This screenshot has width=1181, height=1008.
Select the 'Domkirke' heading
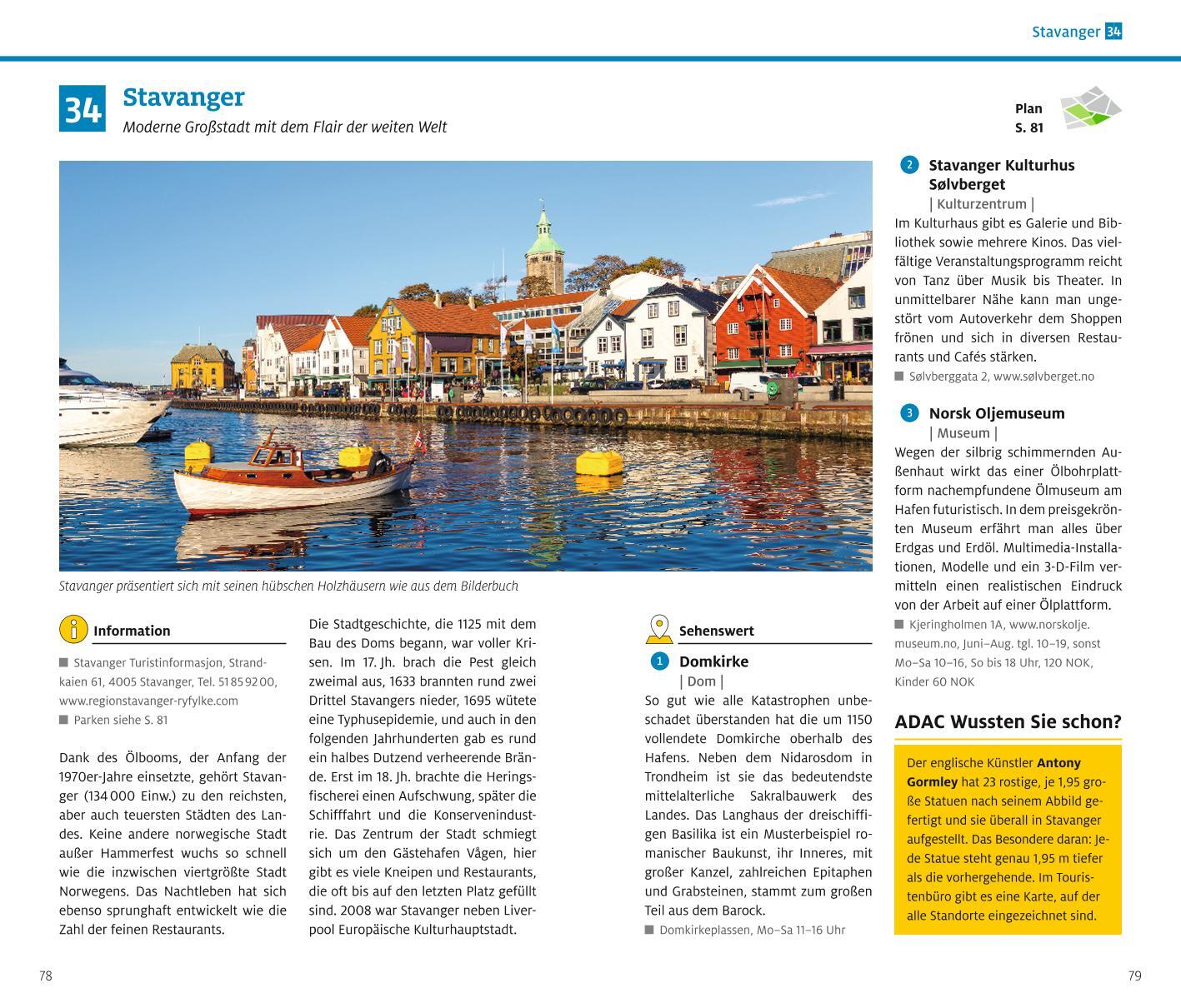(x=713, y=661)
